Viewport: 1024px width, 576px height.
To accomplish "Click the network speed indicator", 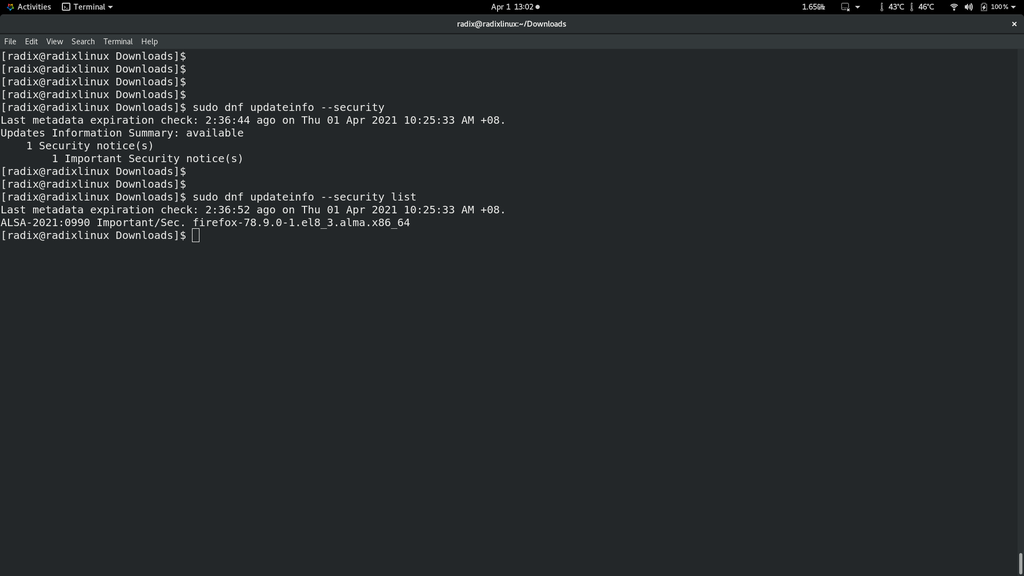I will point(813,7).
